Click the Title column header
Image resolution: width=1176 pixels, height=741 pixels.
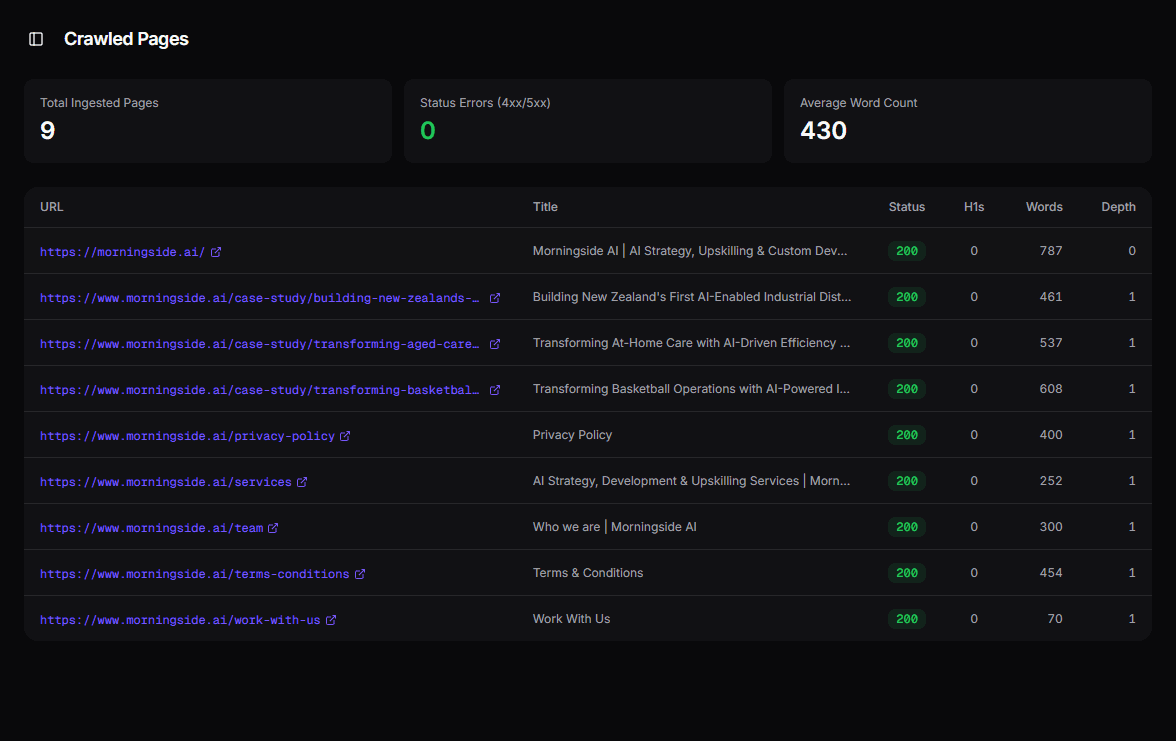[x=545, y=207]
